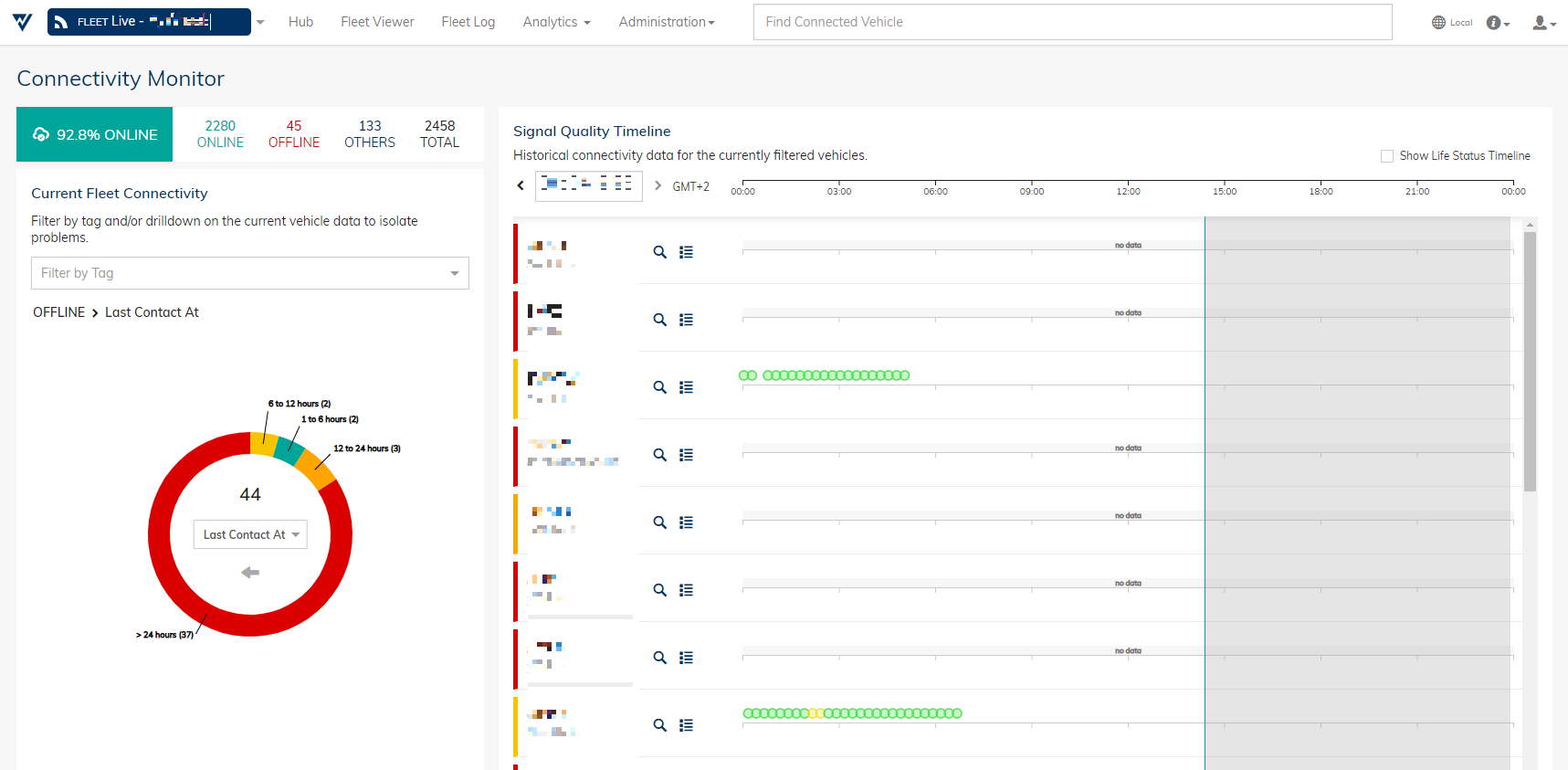The width and height of the screenshot is (1568, 770).
Task: Click magnifier icon in fifth vehicle row
Action: pos(660,522)
